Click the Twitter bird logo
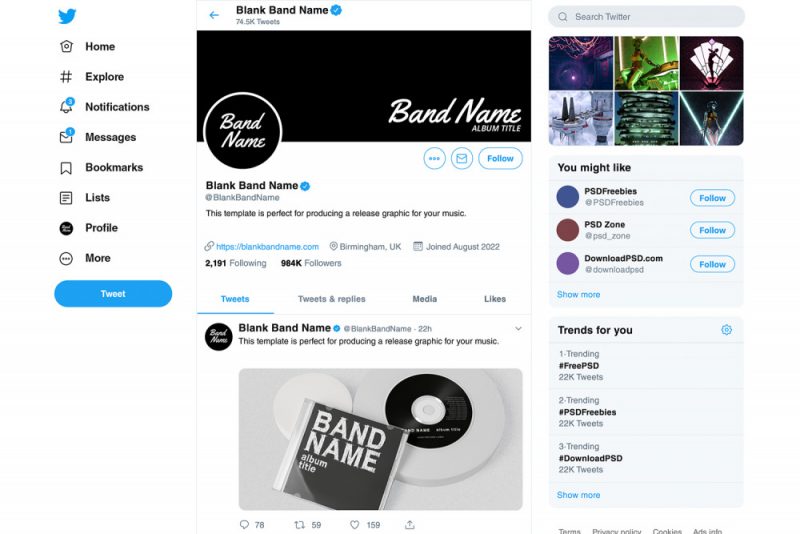Viewport: 800px width, 534px height. coord(67,16)
